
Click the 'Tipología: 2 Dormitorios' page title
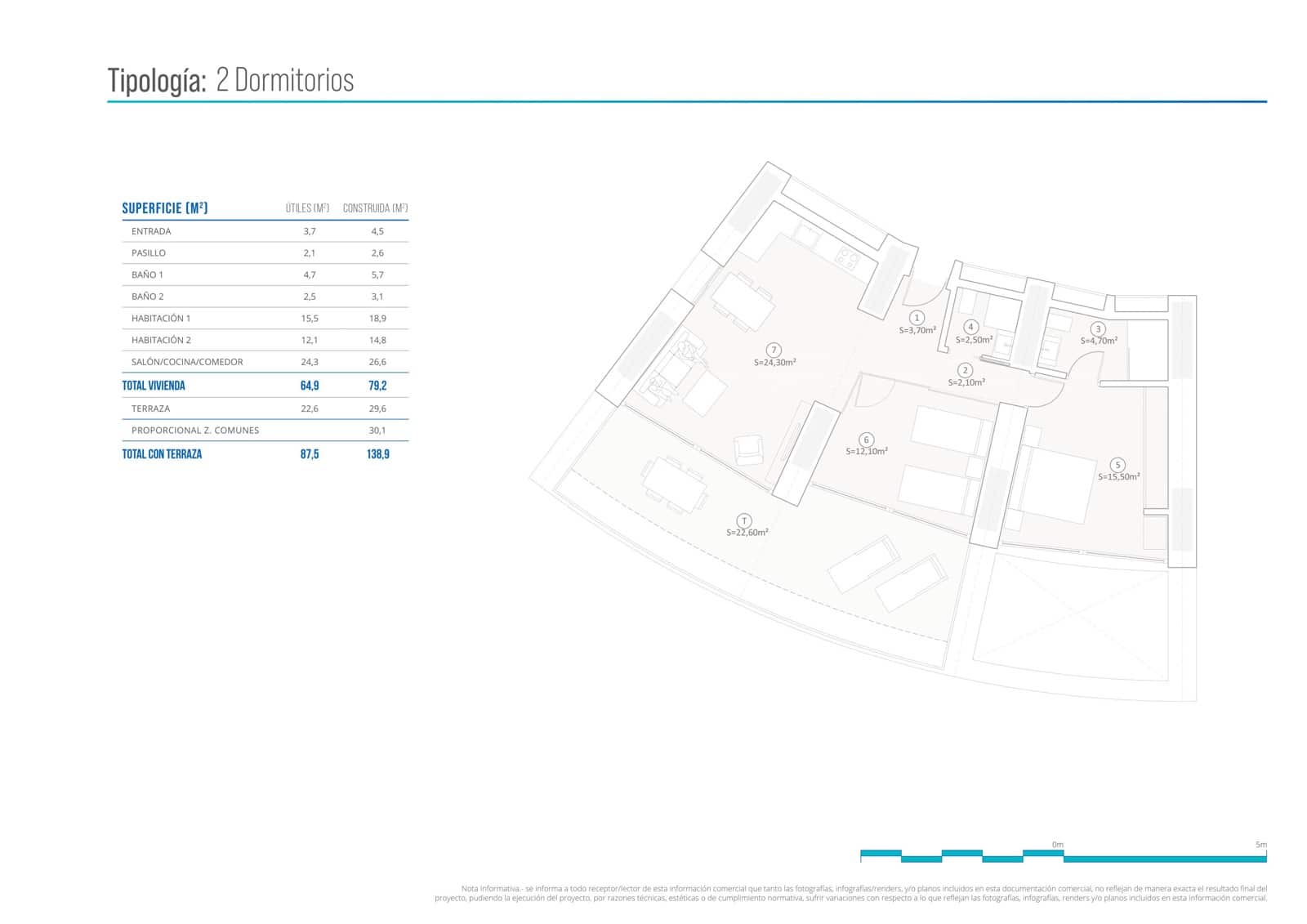point(231,80)
